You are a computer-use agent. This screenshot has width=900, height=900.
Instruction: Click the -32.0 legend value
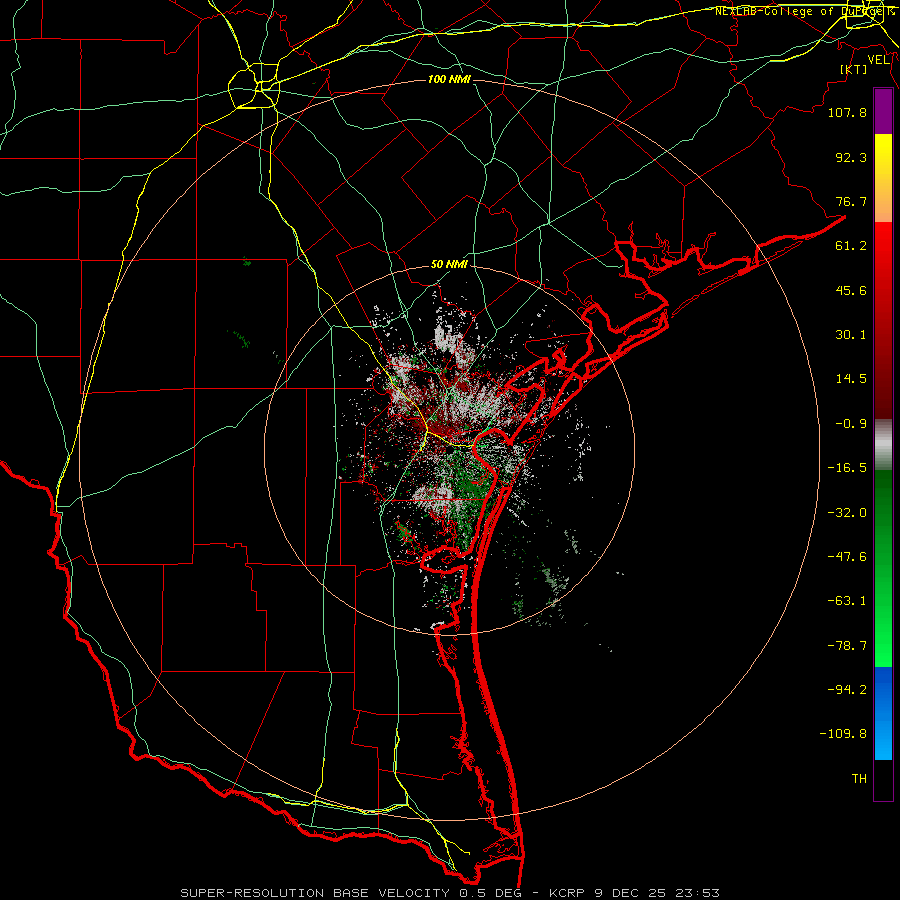coord(847,513)
